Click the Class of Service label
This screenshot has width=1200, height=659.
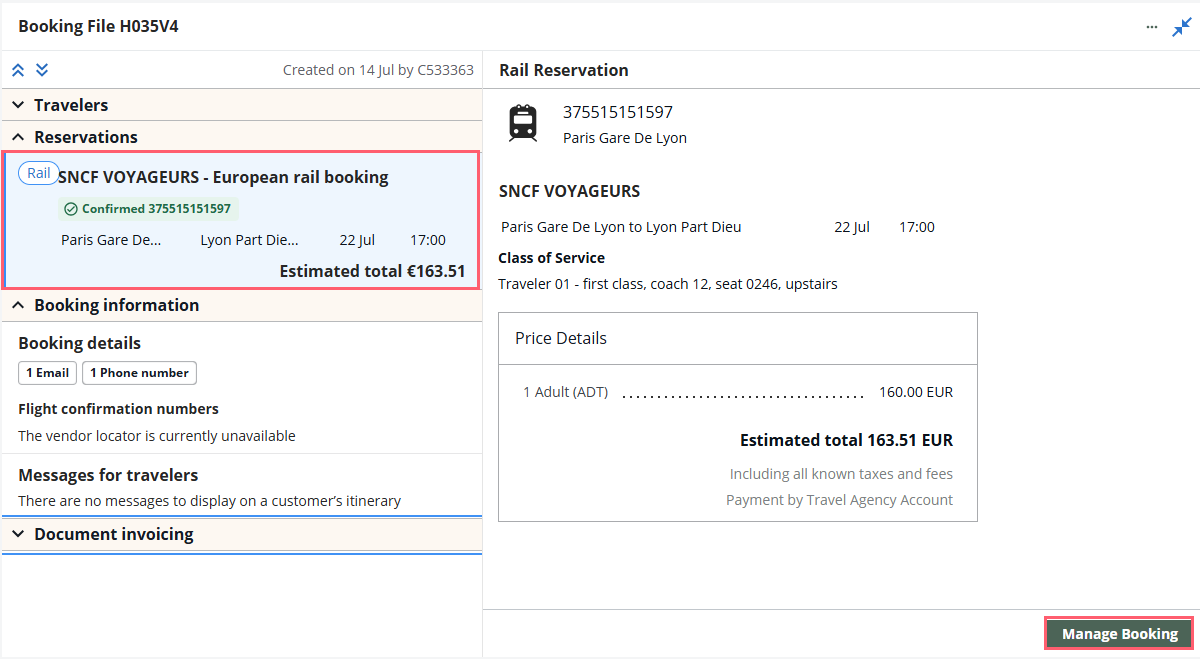tap(551, 258)
